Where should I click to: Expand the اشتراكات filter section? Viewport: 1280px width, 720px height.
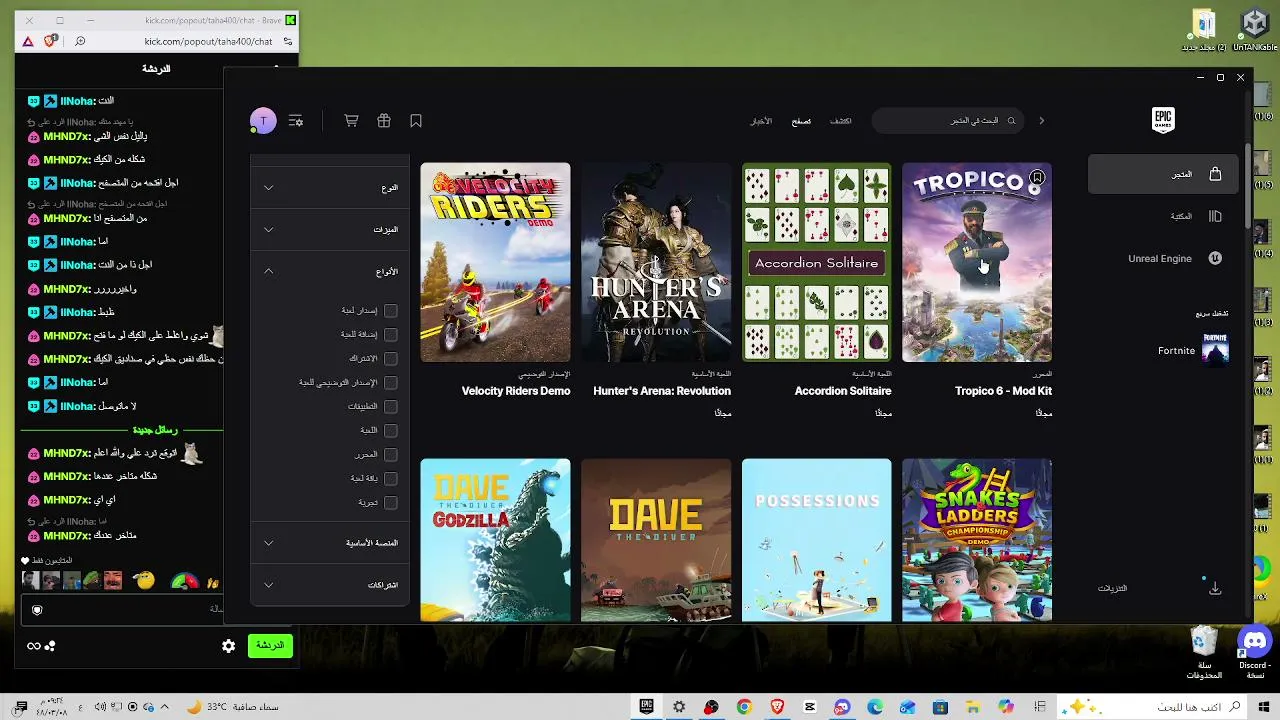330,585
